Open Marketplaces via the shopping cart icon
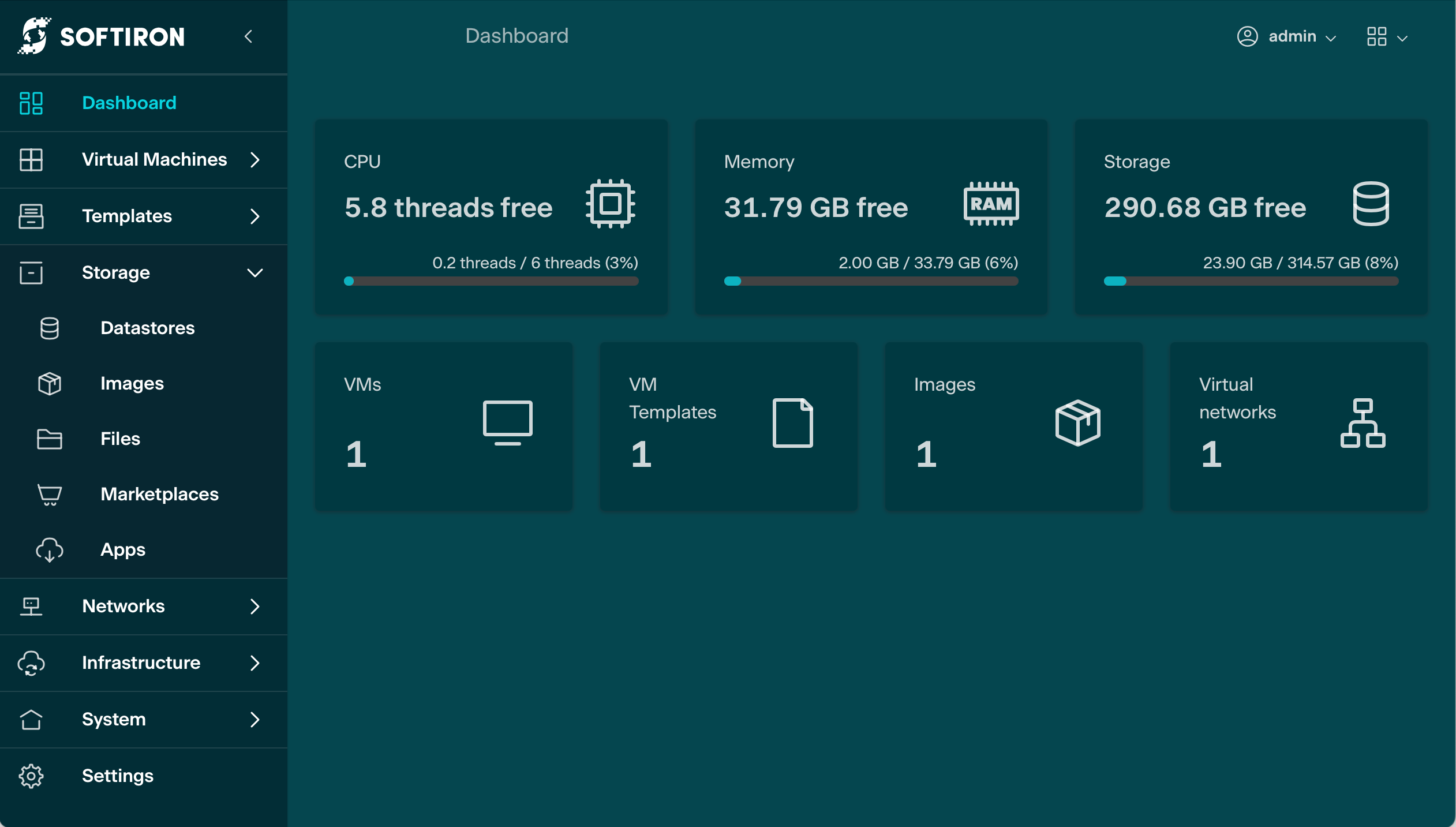 (50, 494)
